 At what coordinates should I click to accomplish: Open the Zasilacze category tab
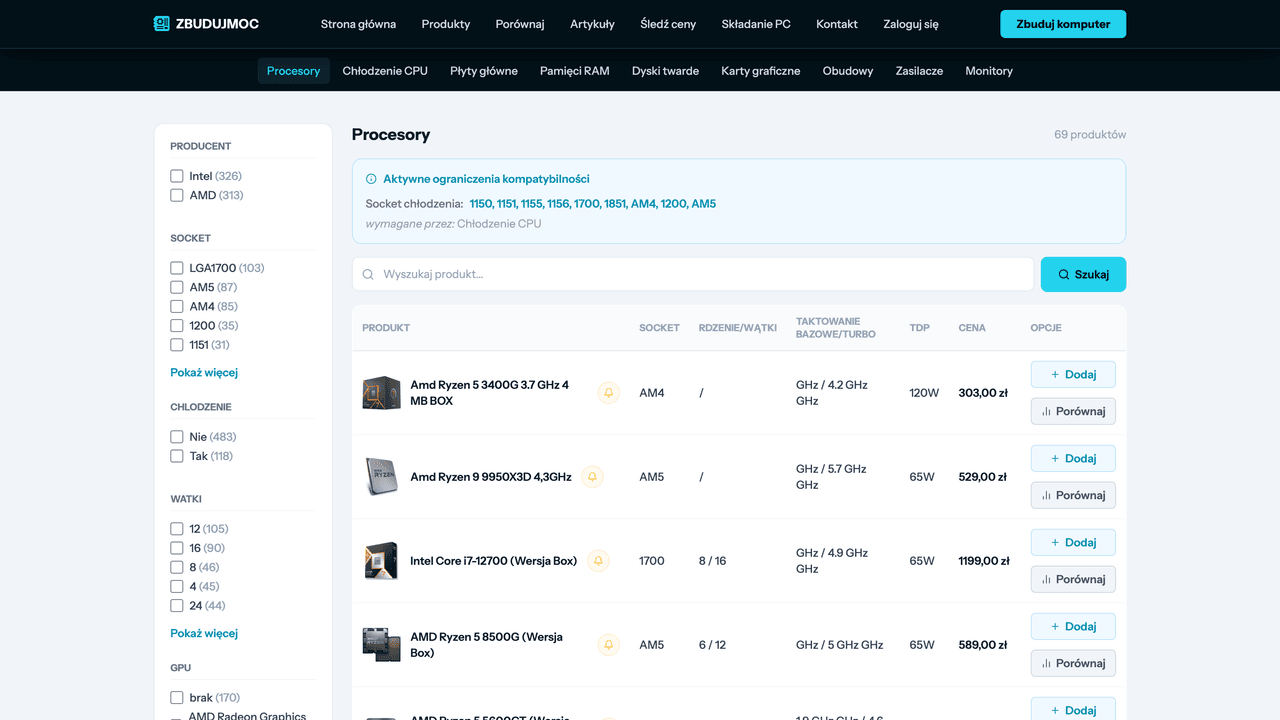919,71
